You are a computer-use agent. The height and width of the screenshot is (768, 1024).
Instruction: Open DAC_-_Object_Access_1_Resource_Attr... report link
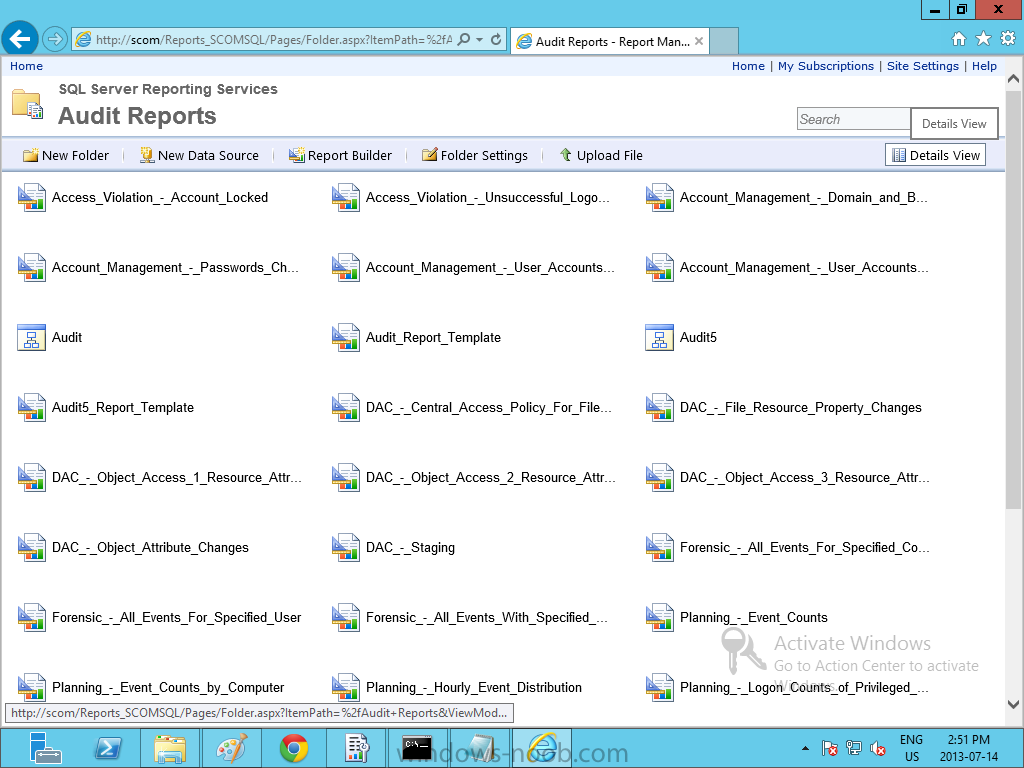tap(177, 477)
